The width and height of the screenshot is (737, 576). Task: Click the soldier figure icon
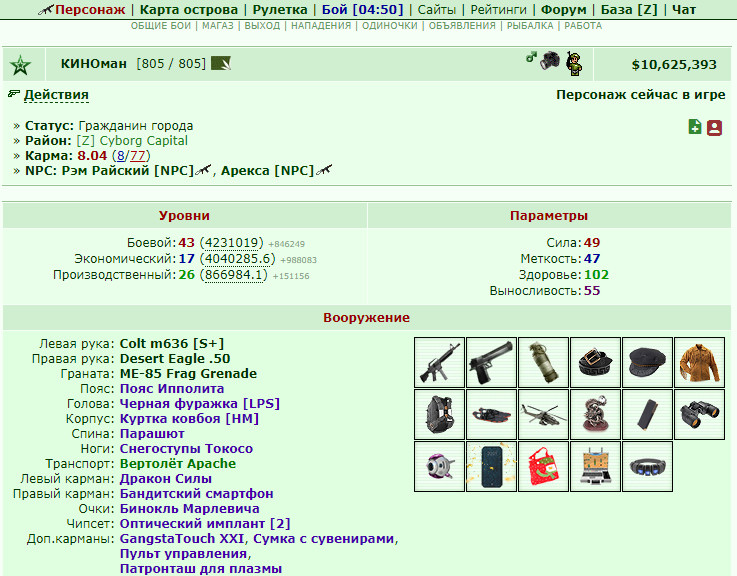pyautogui.click(x=574, y=63)
